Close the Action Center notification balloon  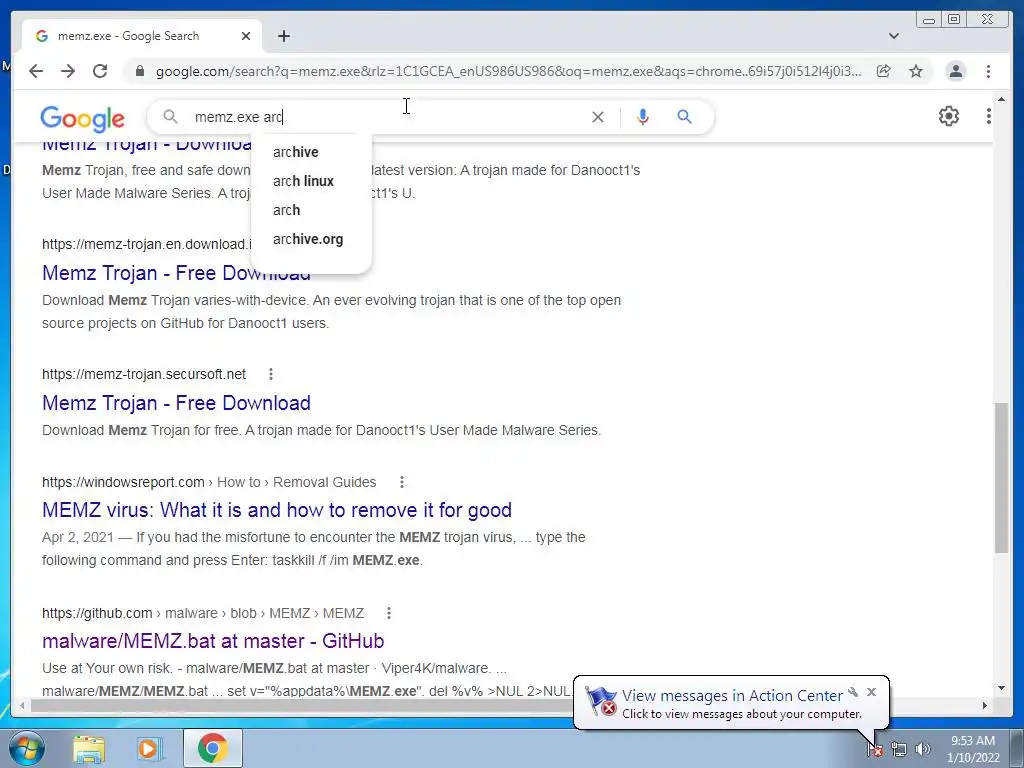[871, 692]
